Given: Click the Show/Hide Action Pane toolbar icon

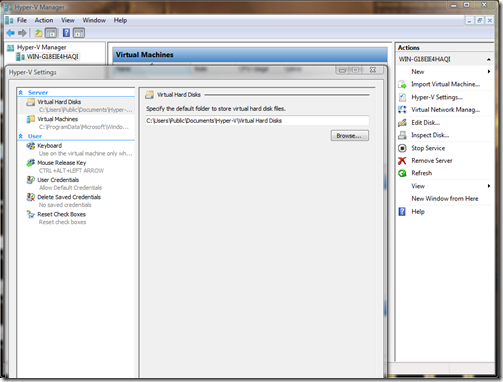Looking at the screenshot, I should coord(79,33).
